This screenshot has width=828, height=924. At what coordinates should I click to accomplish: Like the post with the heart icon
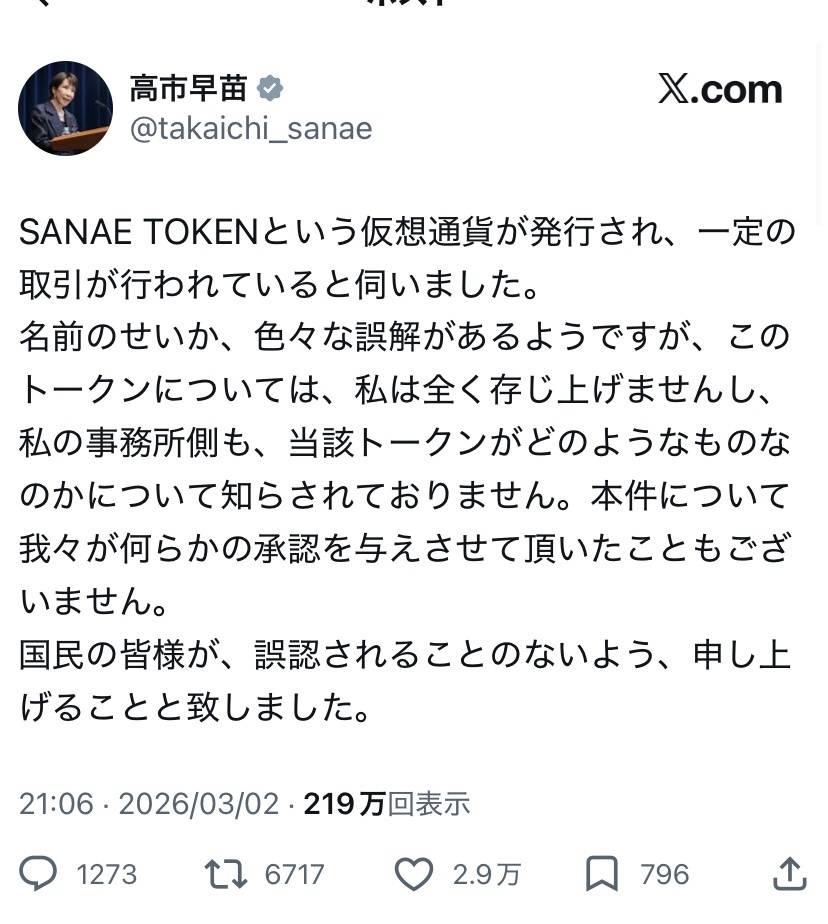tap(413, 874)
